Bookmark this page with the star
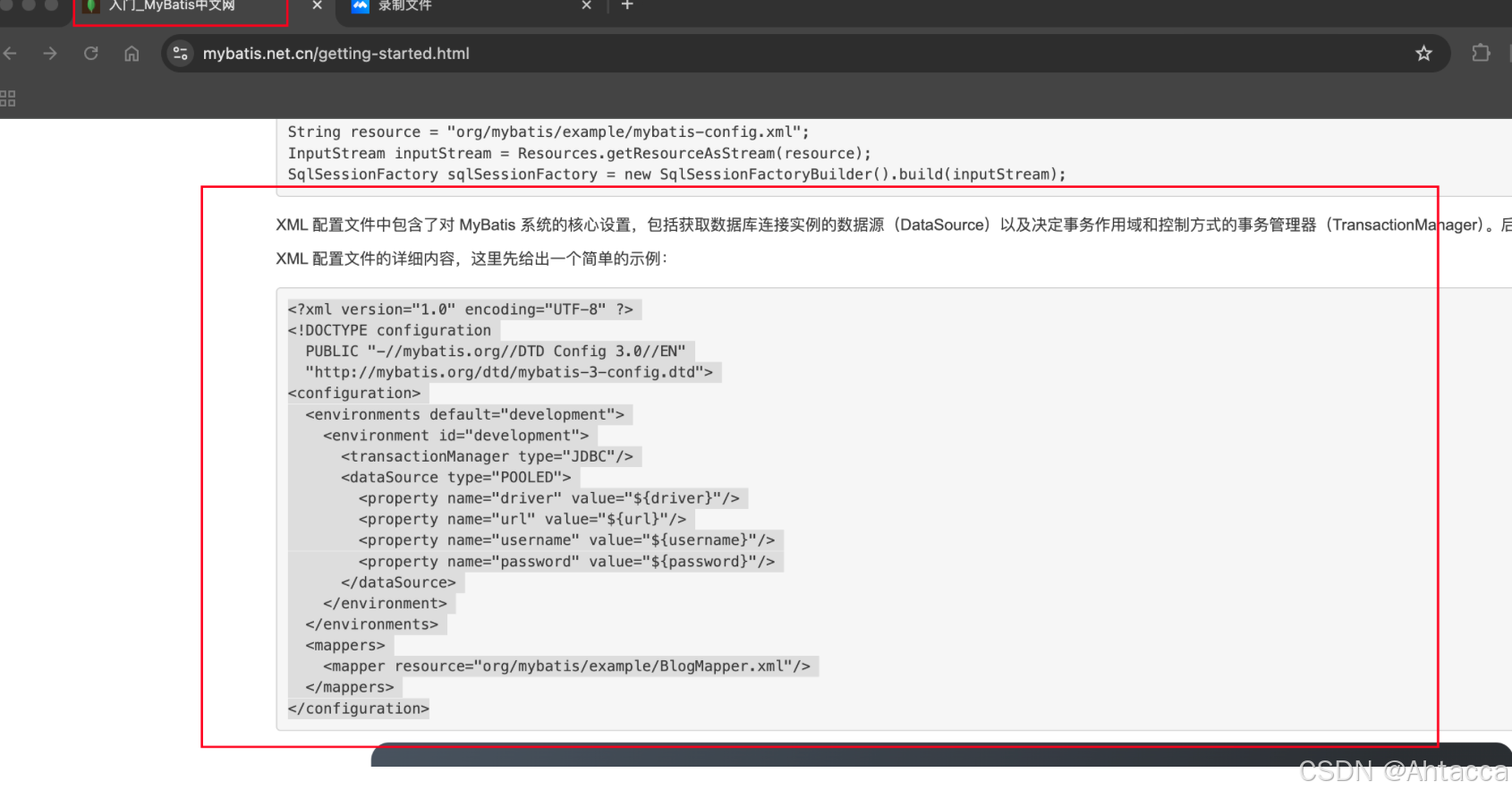Viewport: 1512px width, 798px height. 1423,54
